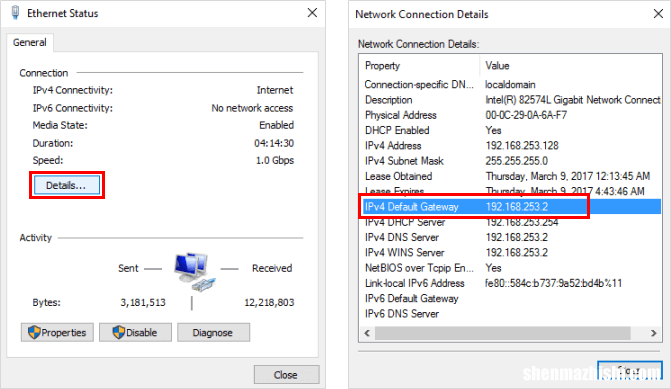Click the network activity computers icon
This screenshot has width=671, height=389.
click(x=194, y=272)
